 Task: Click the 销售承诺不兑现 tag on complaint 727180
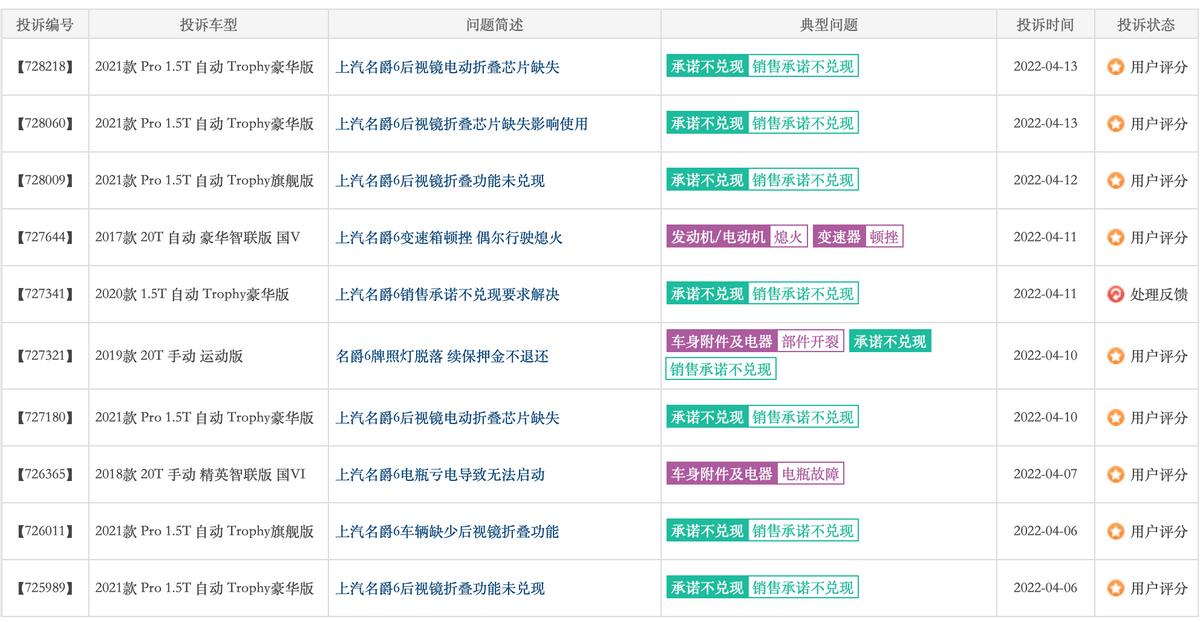(x=804, y=417)
